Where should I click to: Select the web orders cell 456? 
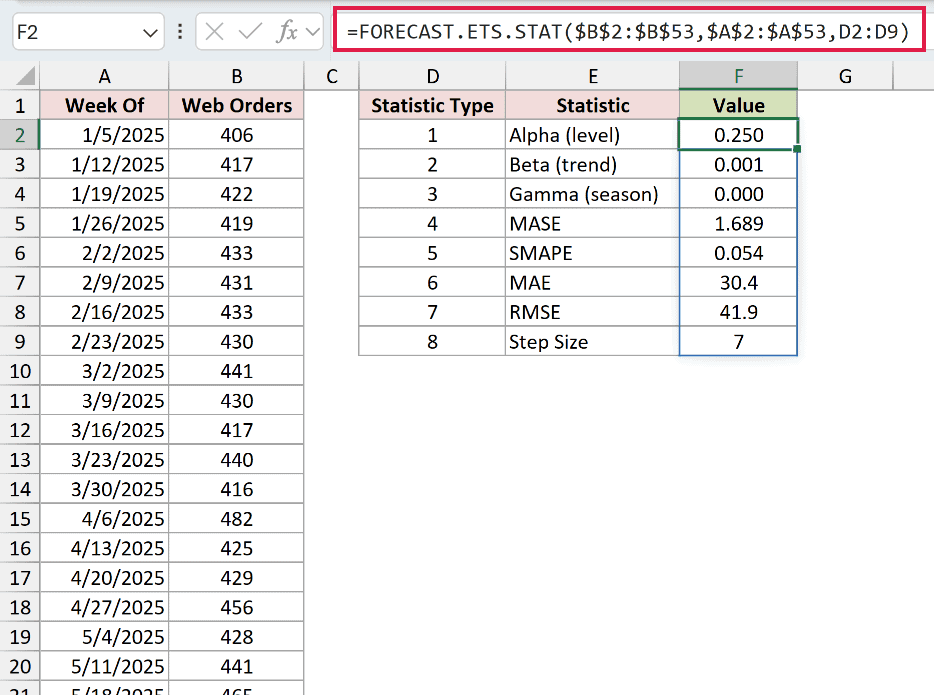pos(236,607)
